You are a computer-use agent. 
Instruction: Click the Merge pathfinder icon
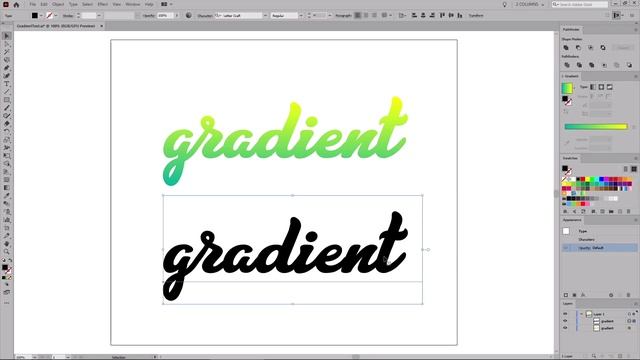(591, 65)
